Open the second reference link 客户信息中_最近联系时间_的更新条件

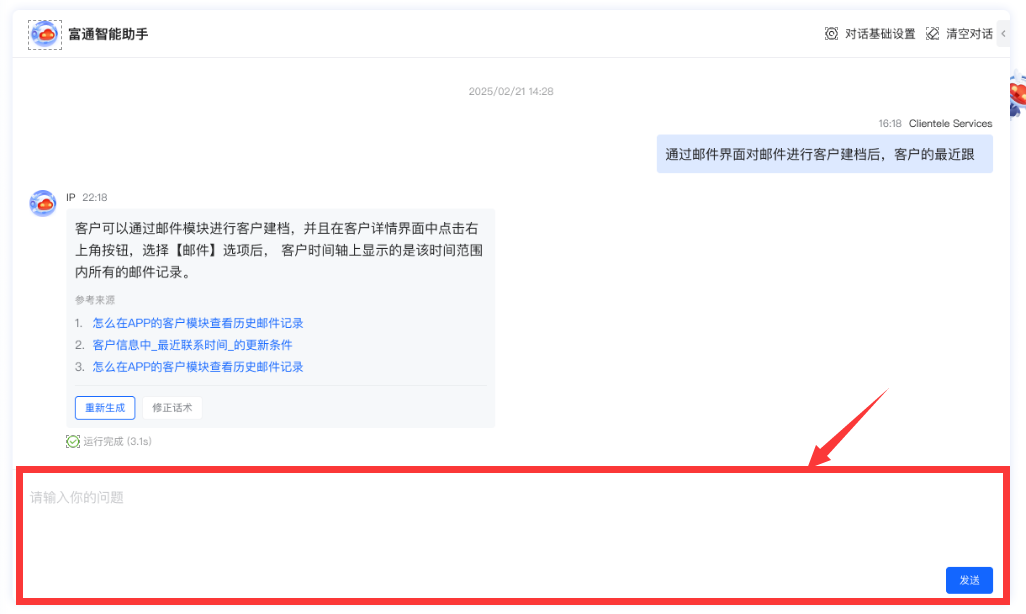point(192,345)
